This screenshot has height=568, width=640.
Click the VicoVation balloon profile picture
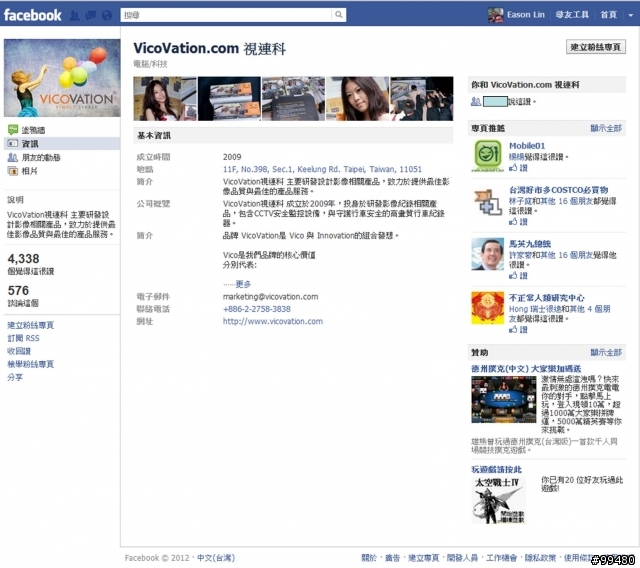coord(62,78)
